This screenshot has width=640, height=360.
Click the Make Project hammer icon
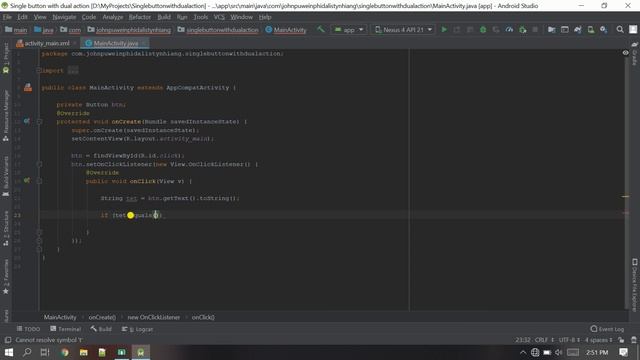[x=321, y=29]
